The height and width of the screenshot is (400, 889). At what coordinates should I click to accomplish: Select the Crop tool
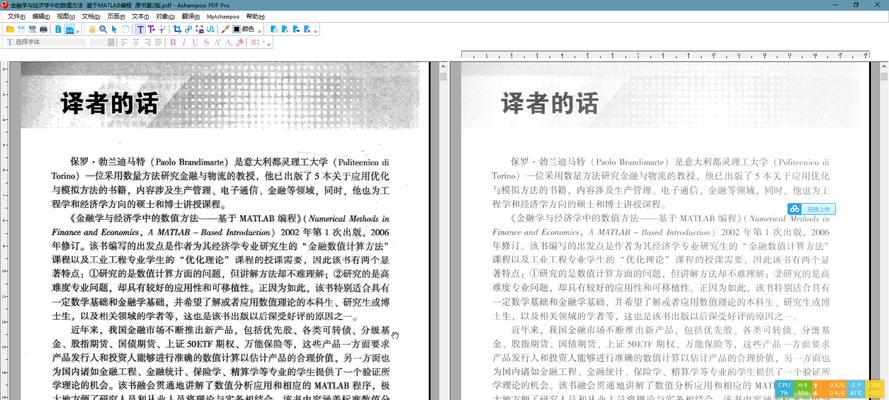pyautogui.click(x=177, y=29)
